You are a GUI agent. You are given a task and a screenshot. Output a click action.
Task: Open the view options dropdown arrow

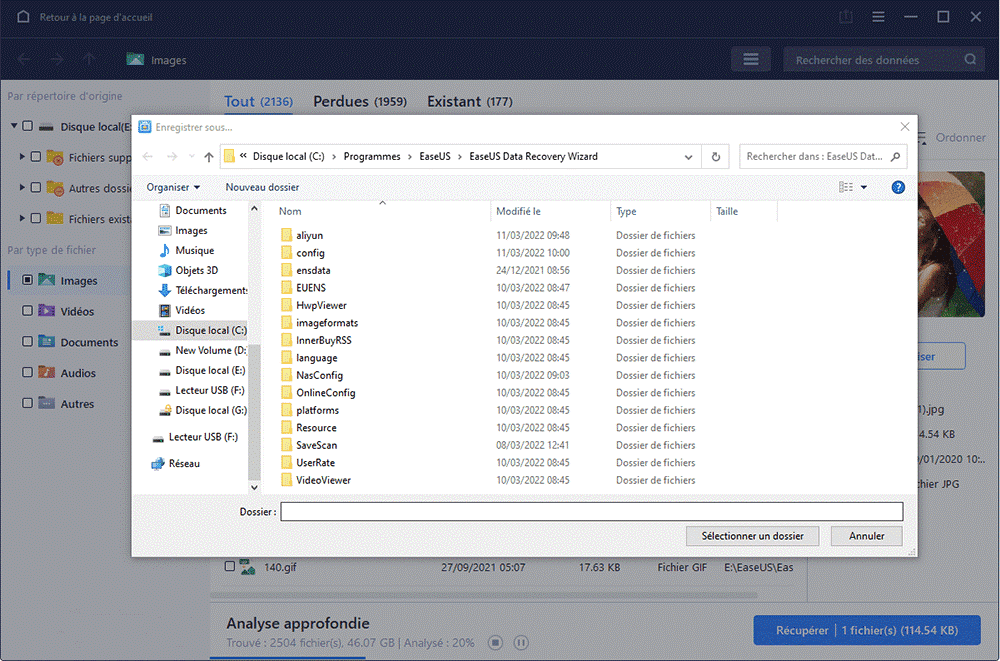[x=864, y=188]
